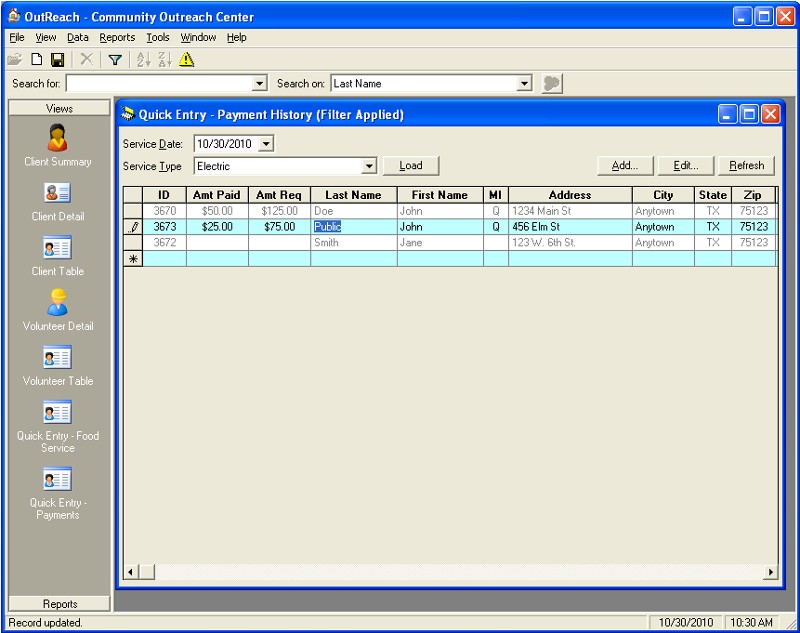Expand the Service Date dropdown
The image size is (800, 633).
[x=266, y=144]
